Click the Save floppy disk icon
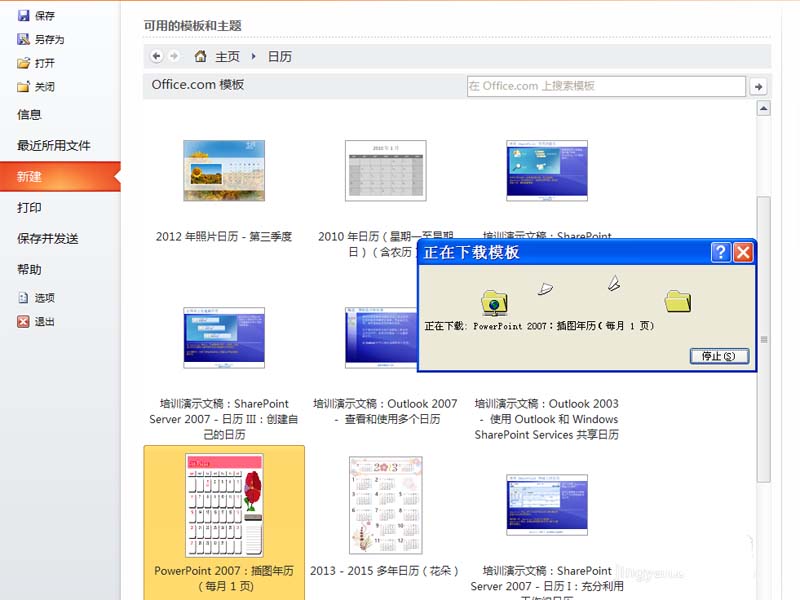The height and width of the screenshot is (600, 800). point(23,16)
